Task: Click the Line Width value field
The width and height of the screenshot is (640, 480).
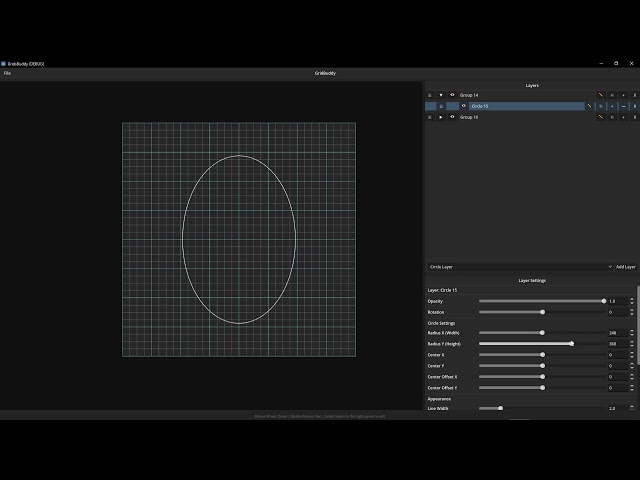Action: pos(618,409)
